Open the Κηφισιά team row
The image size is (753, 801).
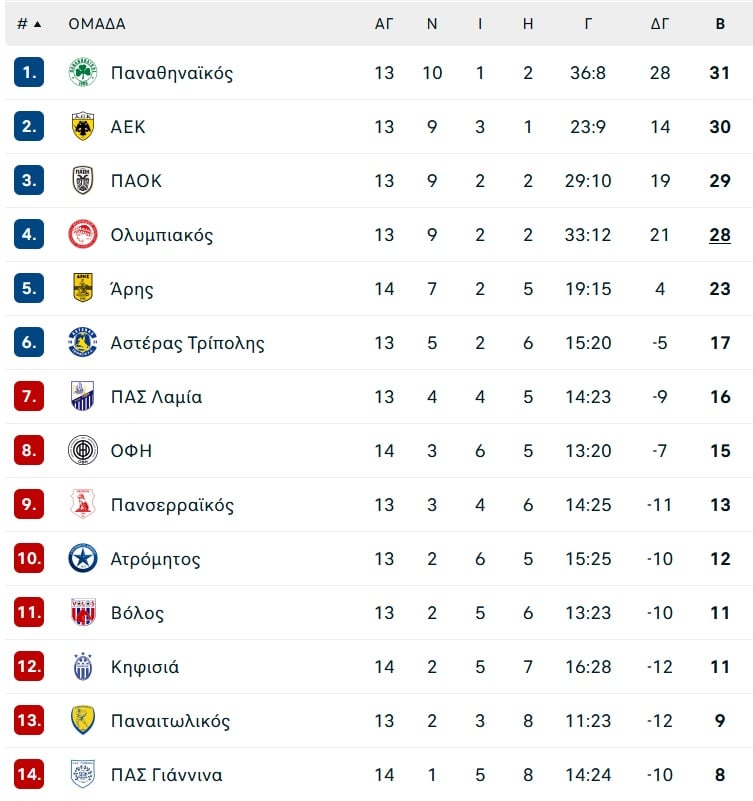[x=379, y=667]
